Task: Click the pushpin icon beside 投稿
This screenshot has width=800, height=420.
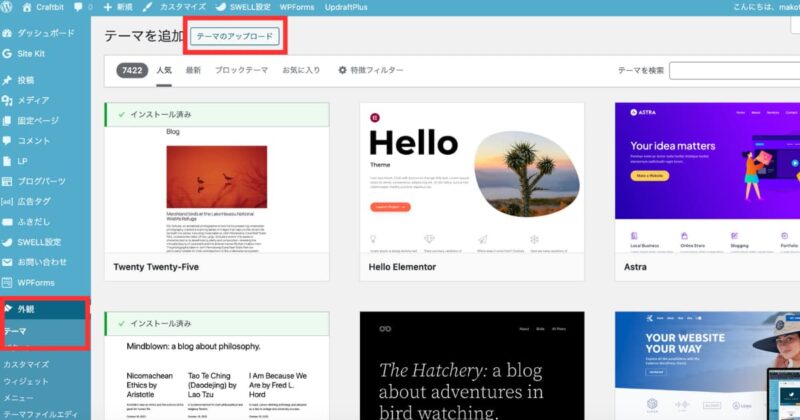Action: pos(7,80)
